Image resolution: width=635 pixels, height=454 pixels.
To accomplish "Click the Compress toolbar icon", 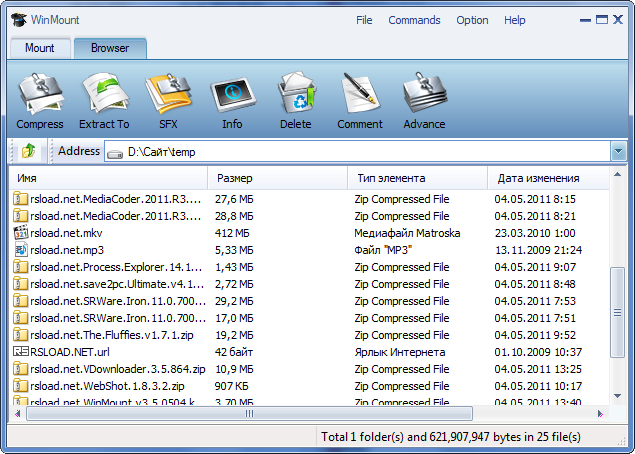I will (40, 94).
